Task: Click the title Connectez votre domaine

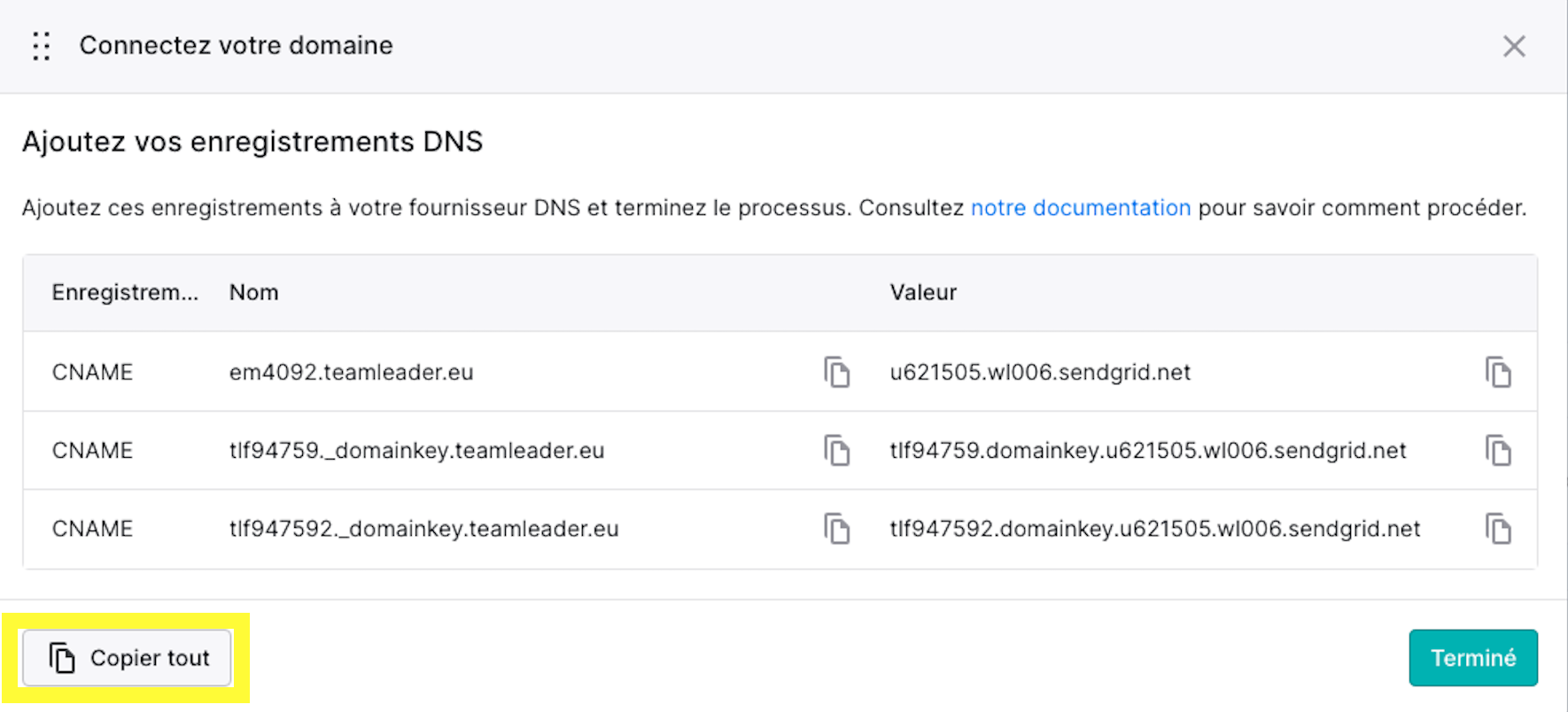Action: click(237, 45)
